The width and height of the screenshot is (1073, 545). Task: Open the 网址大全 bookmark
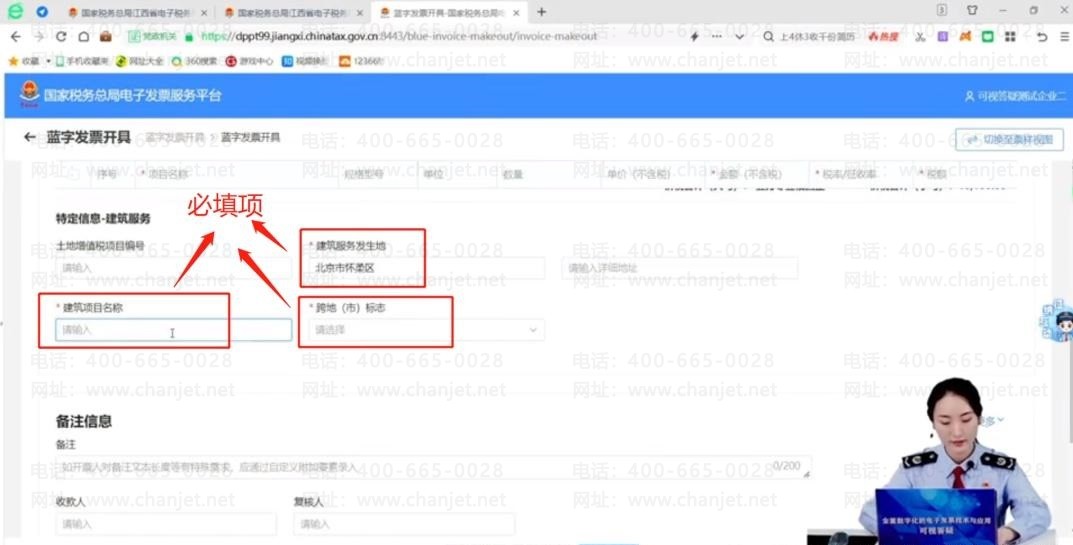coord(140,61)
